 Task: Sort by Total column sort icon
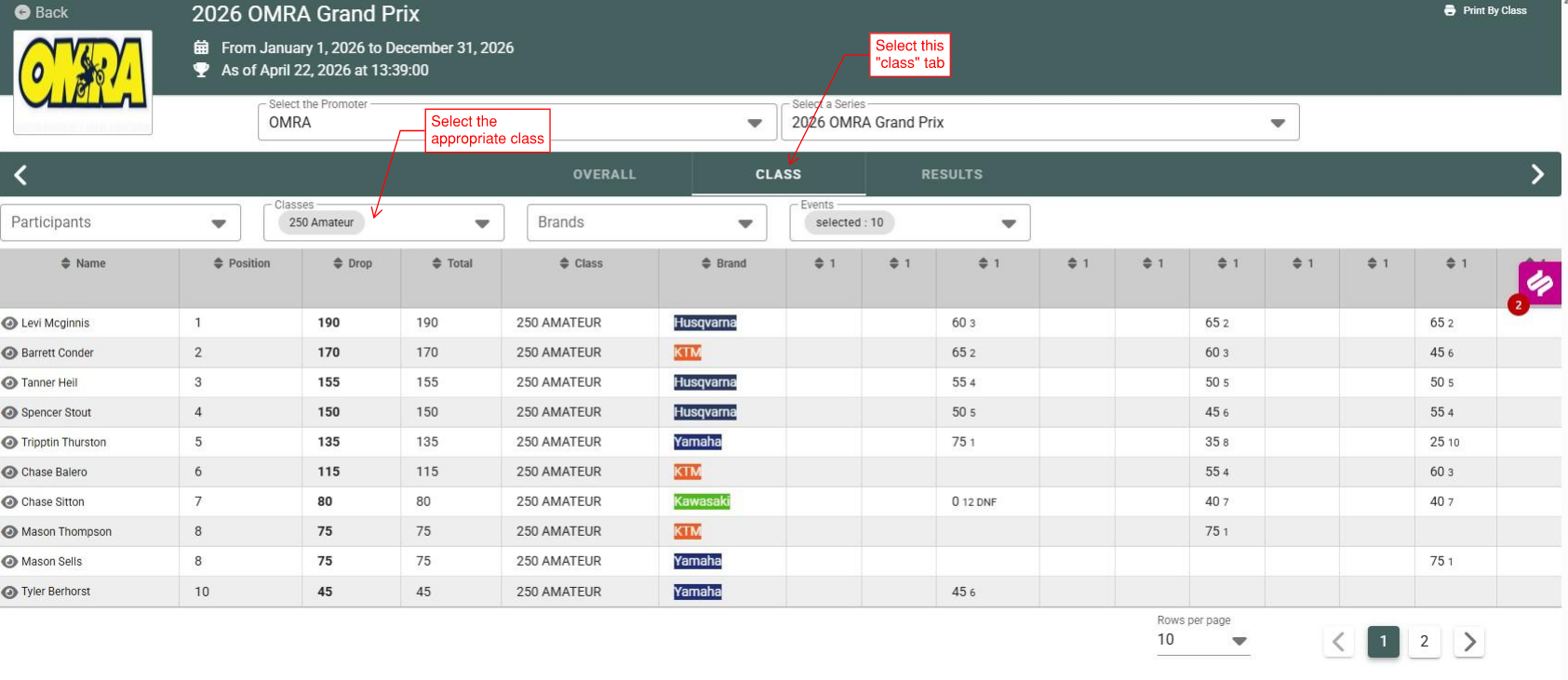436,263
